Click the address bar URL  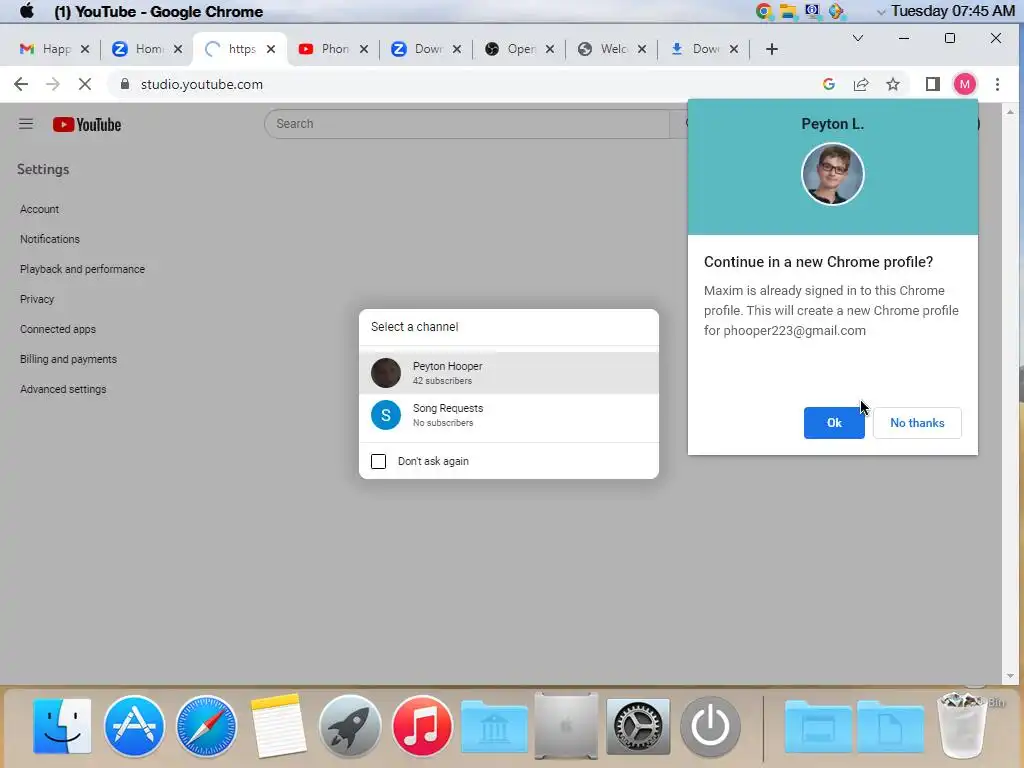202,84
